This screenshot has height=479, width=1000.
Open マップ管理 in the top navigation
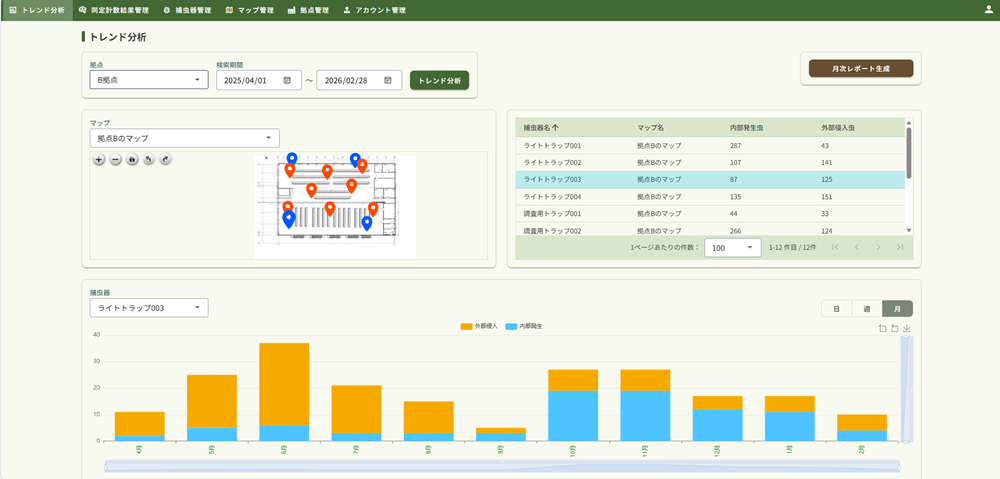pos(249,10)
